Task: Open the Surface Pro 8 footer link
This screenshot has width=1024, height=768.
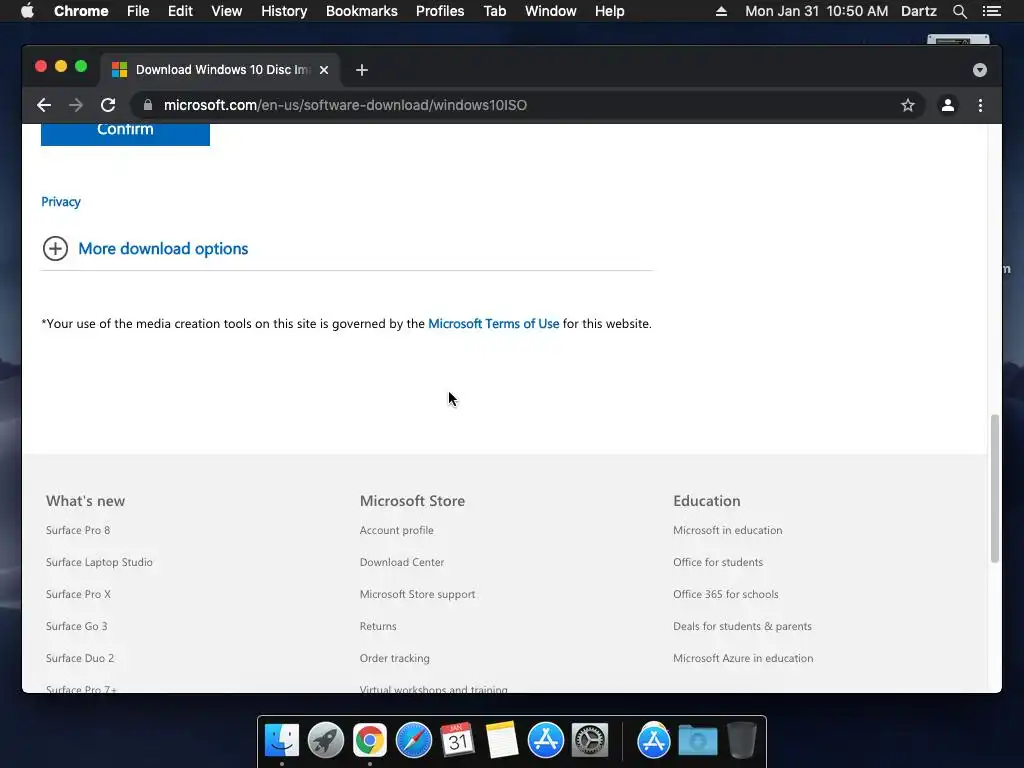Action: 78,530
